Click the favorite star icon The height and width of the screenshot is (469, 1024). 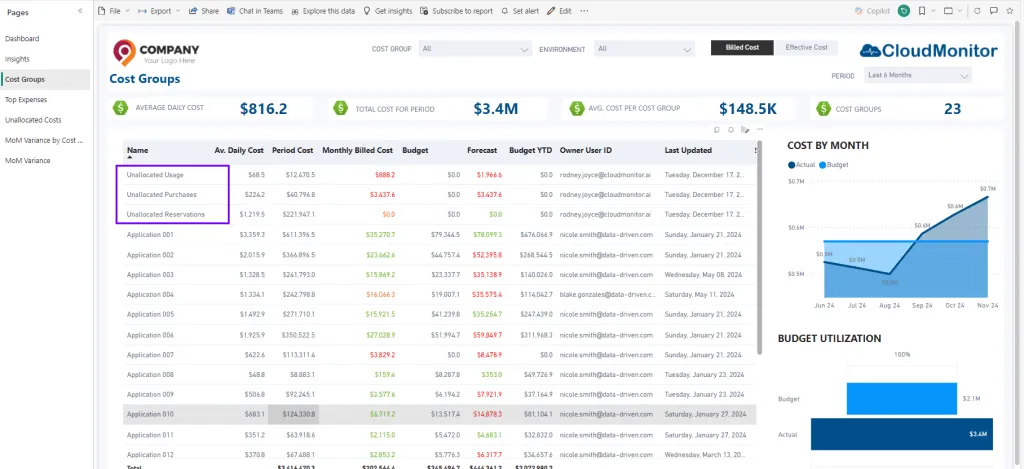(1010, 11)
